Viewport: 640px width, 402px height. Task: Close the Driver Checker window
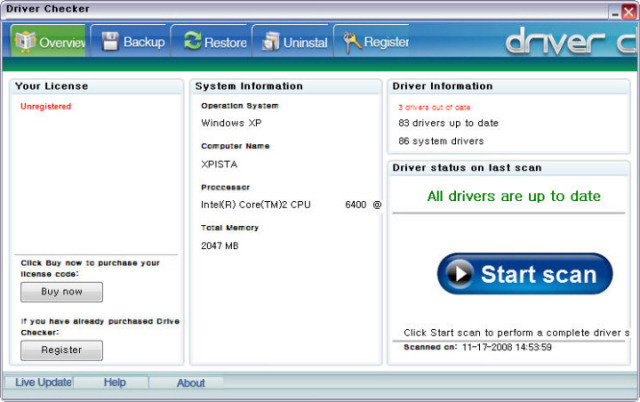[629, 12]
